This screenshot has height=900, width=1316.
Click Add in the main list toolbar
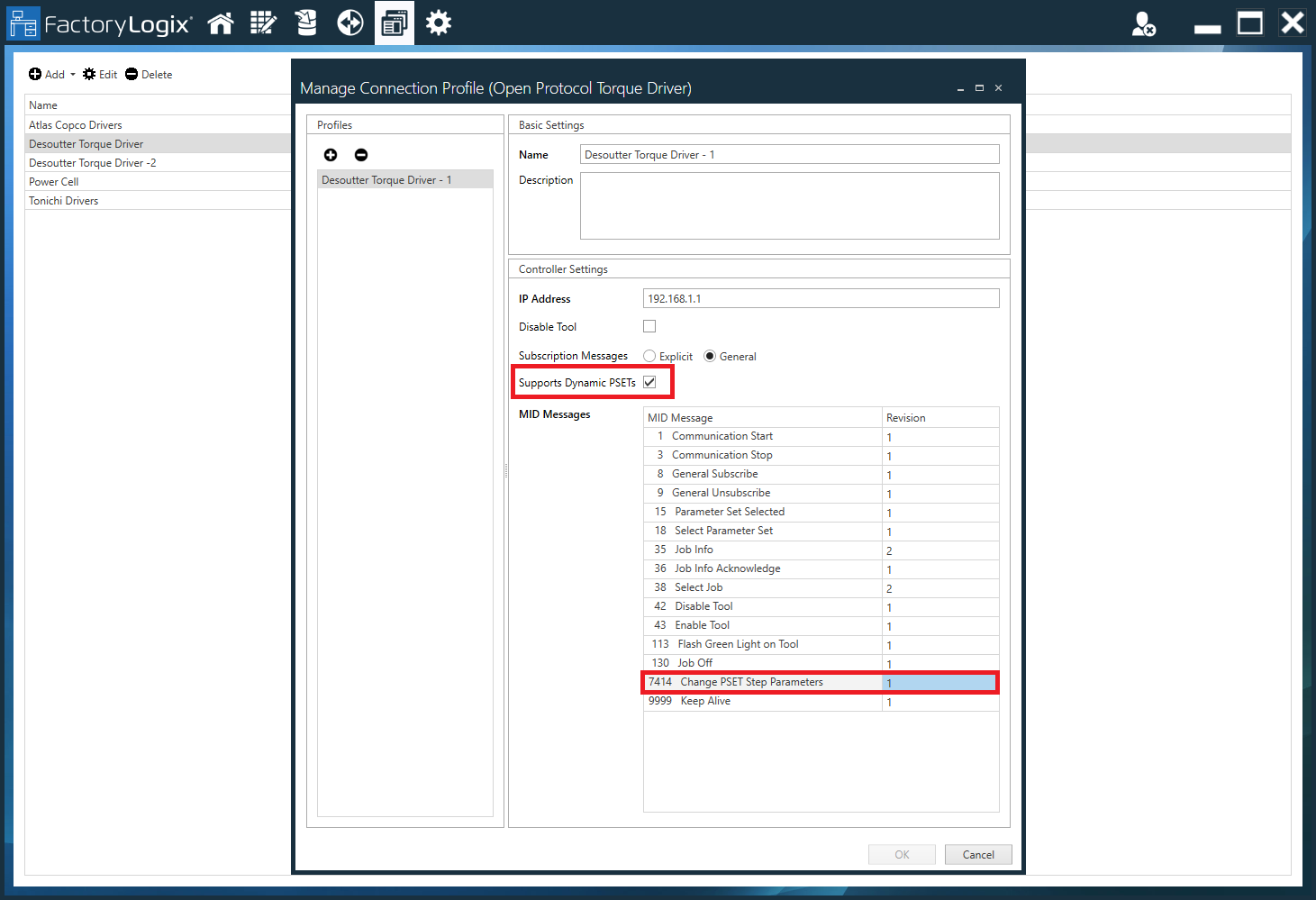click(x=47, y=75)
